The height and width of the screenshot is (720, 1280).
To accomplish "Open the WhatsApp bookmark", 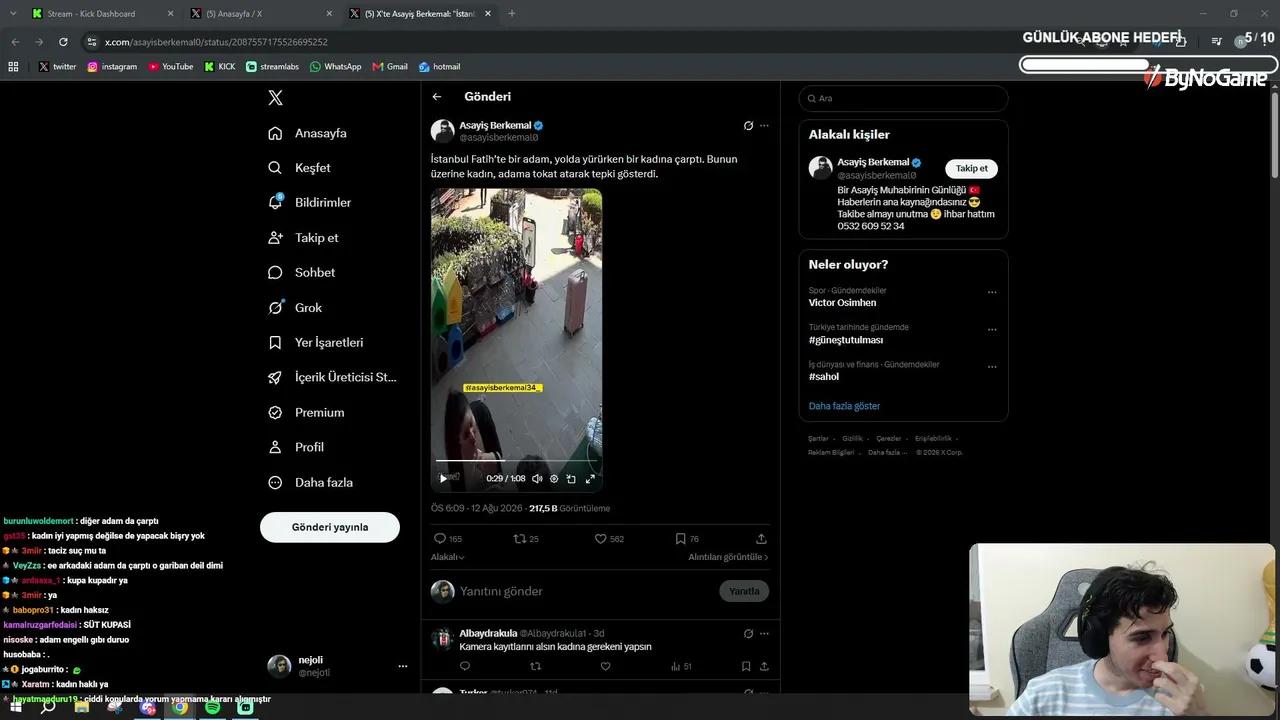I will click(336, 67).
